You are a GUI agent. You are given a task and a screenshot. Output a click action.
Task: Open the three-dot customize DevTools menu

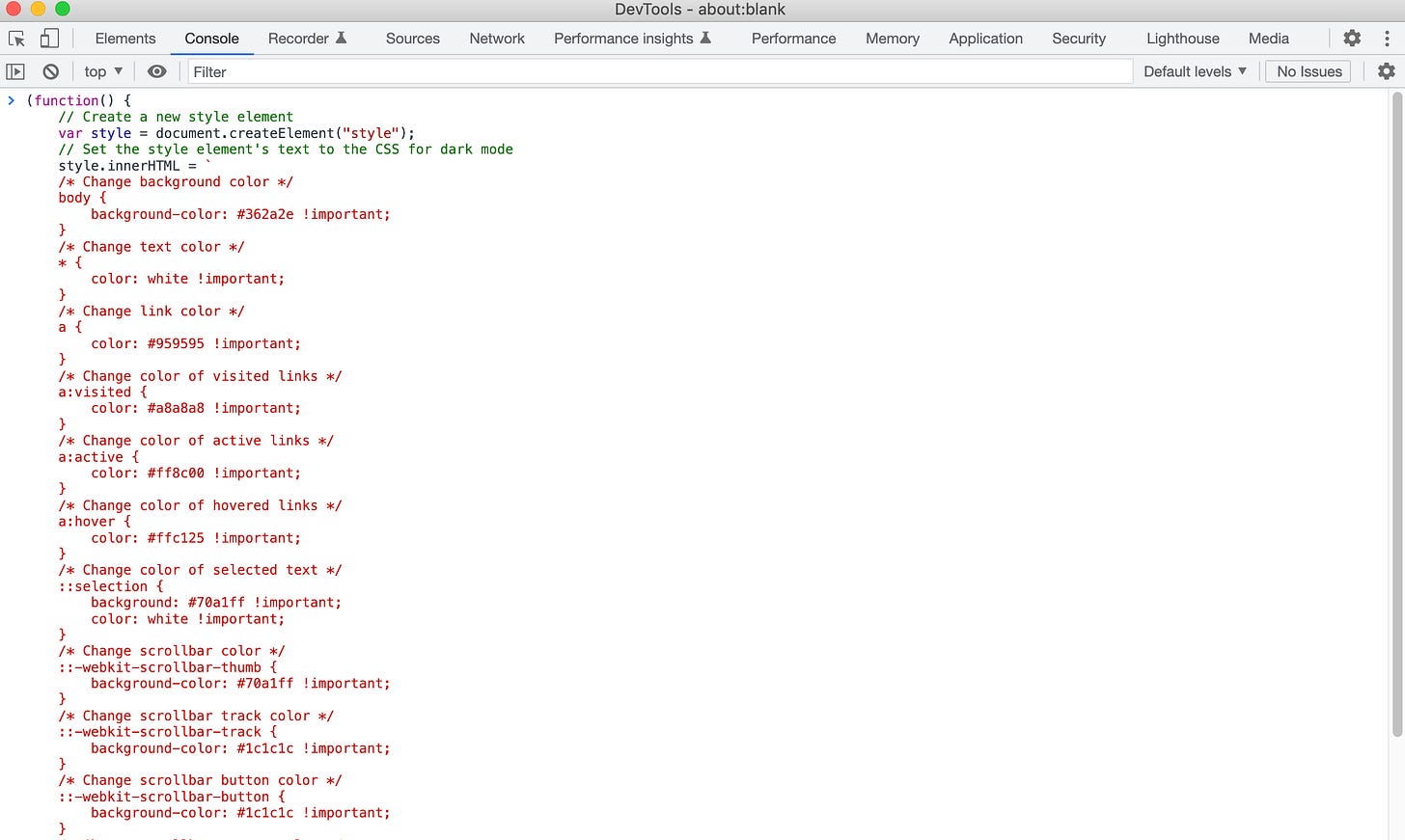click(x=1387, y=39)
